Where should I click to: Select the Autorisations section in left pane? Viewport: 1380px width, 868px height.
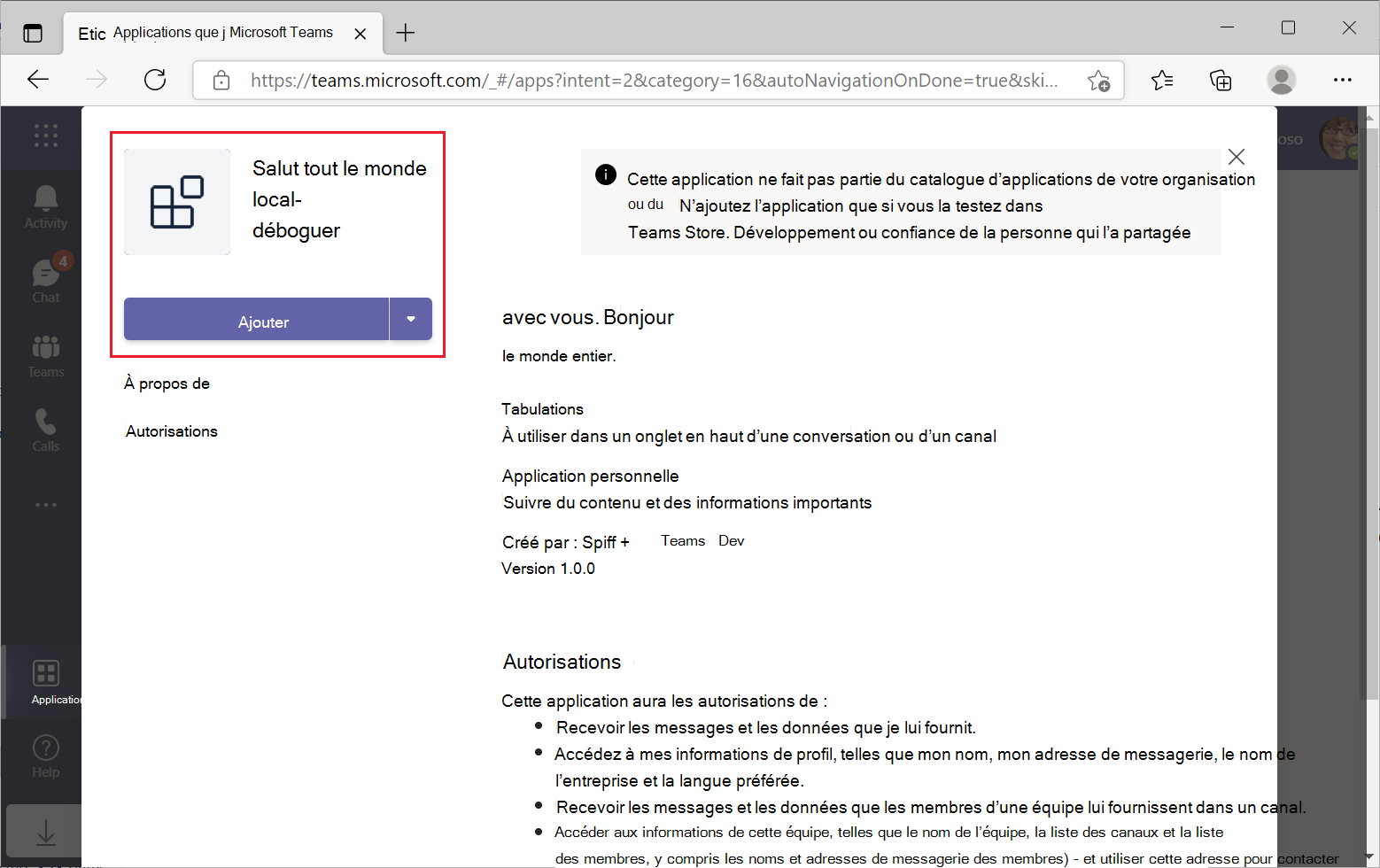[172, 431]
